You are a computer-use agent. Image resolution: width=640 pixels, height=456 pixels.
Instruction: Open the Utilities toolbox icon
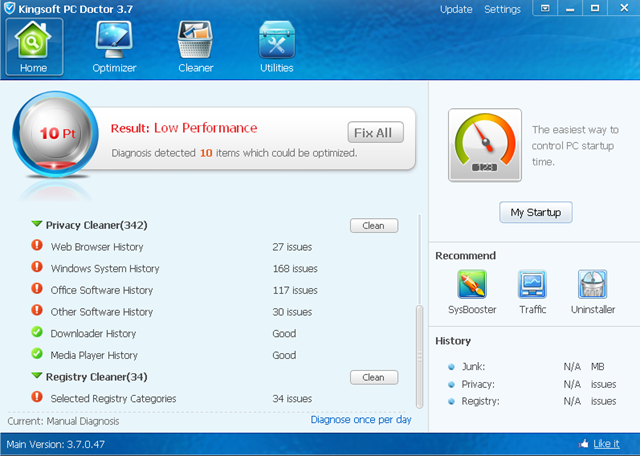coord(277,40)
